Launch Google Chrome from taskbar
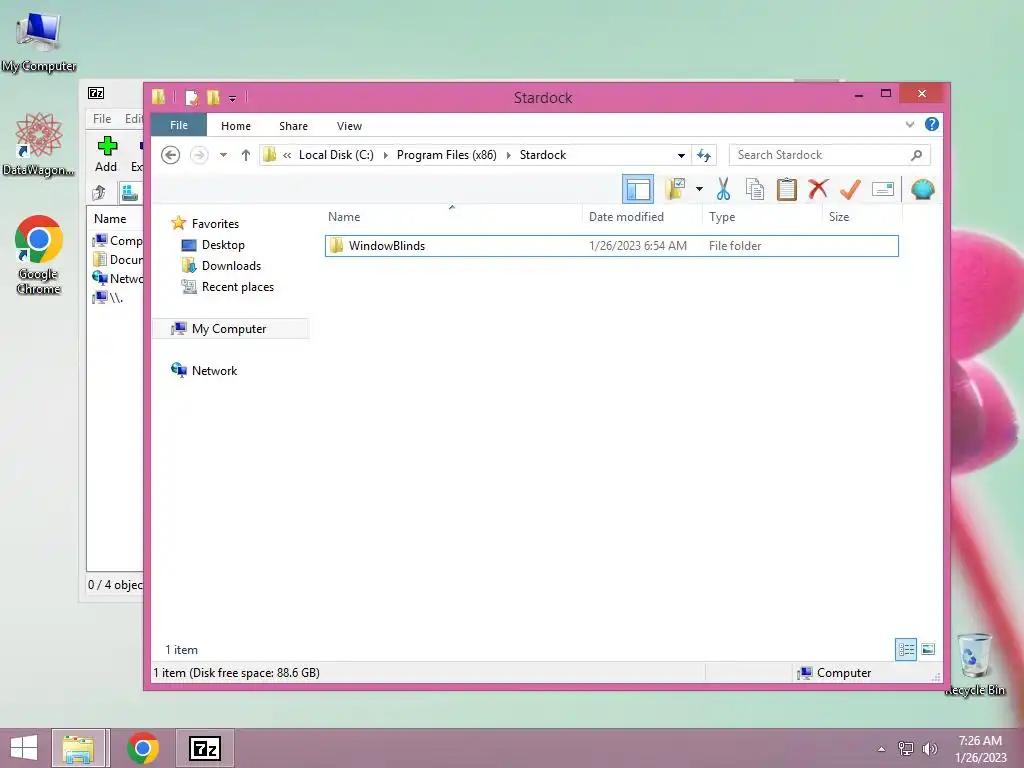Viewport: 1024px width, 768px height. coord(142,748)
